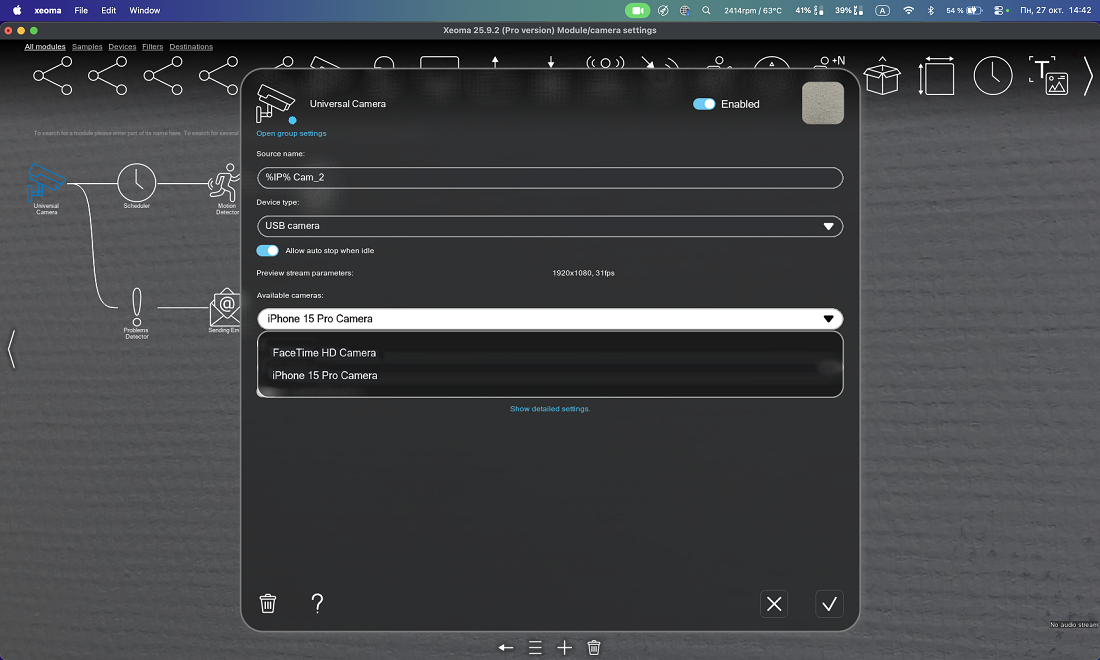Viewport: 1100px width, 660px height.
Task: Switch to the Destinations tab
Action: click(191, 46)
